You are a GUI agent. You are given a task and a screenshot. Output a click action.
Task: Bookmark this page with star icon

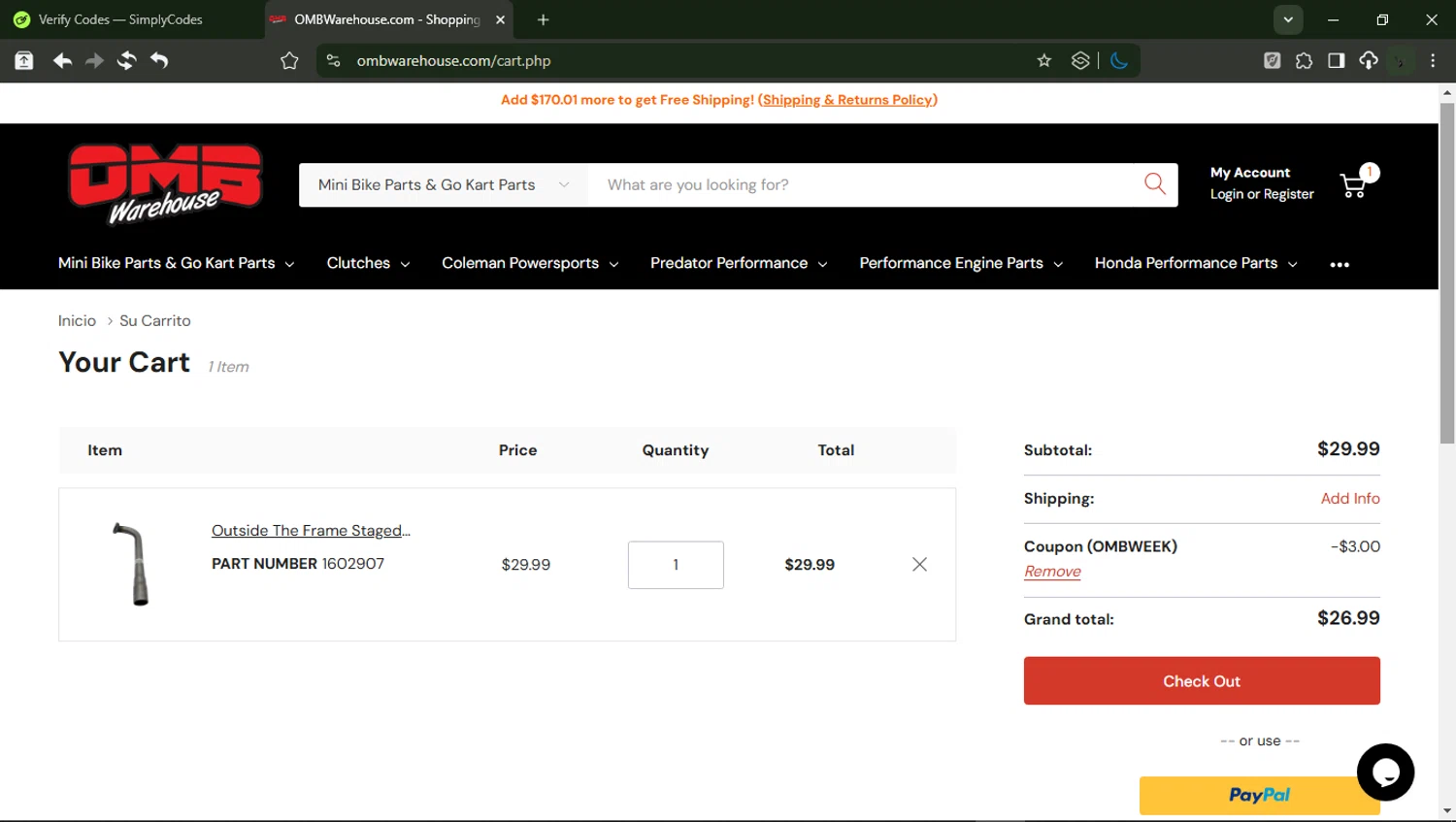point(1044,60)
